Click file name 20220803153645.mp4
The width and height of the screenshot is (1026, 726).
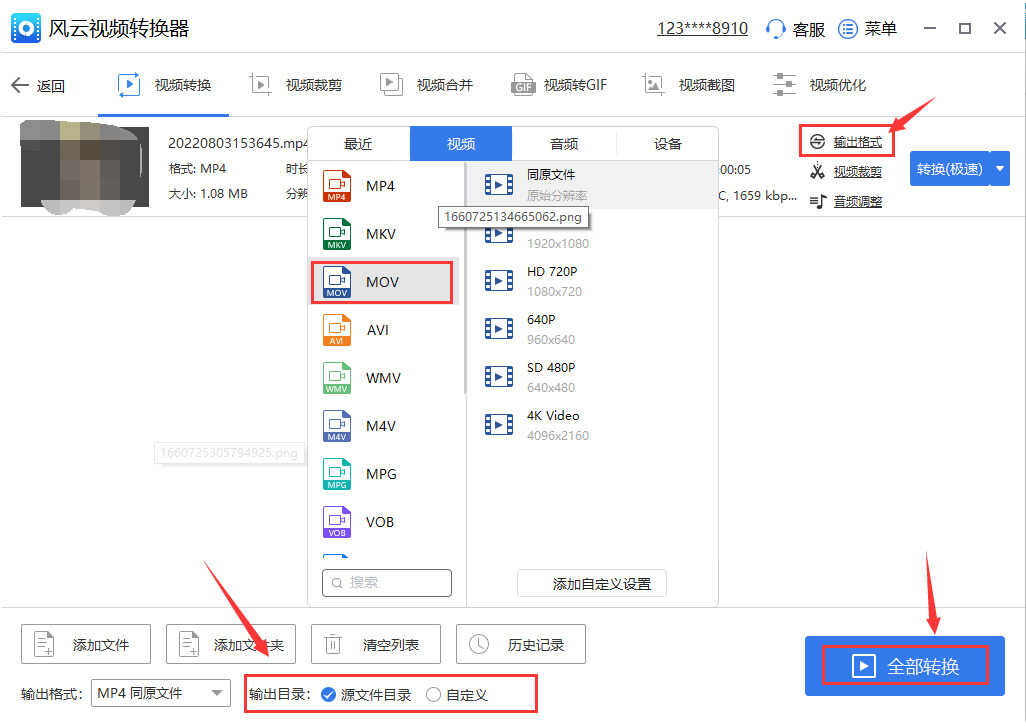coord(238,143)
